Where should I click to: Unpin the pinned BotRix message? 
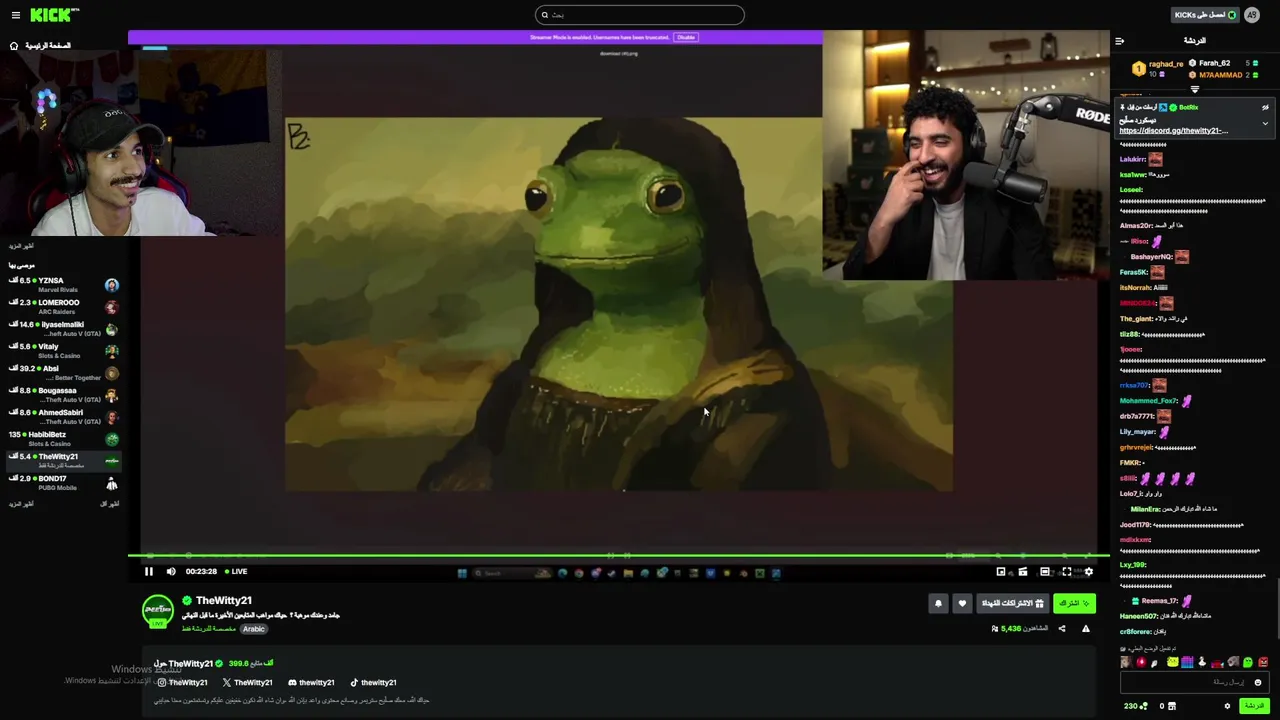click(x=1265, y=107)
